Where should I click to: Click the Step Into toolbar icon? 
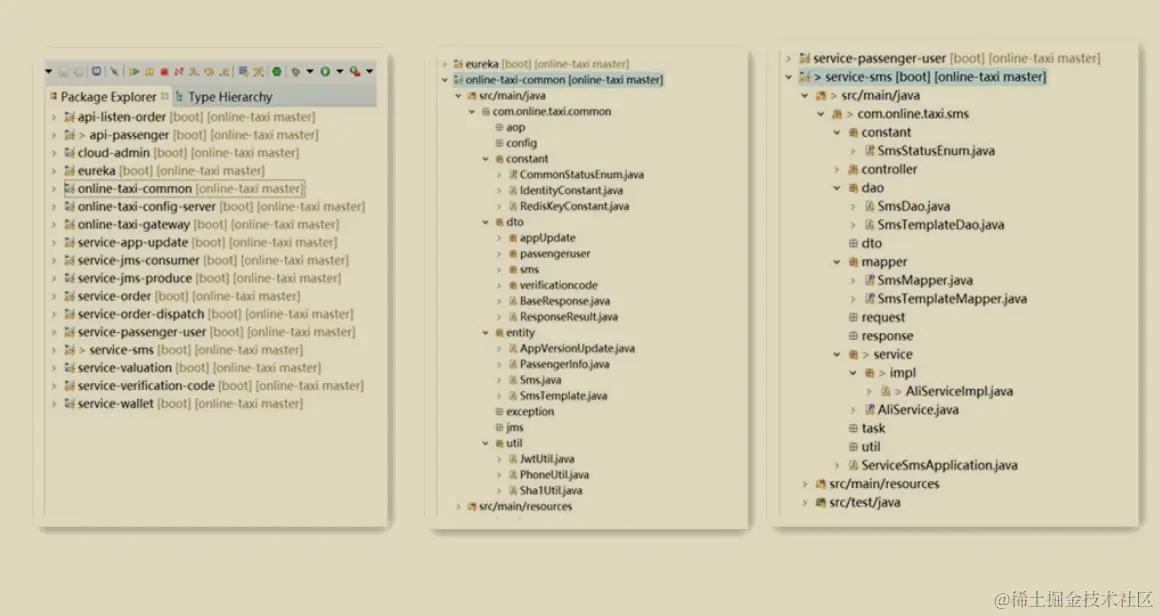tap(194, 72)
